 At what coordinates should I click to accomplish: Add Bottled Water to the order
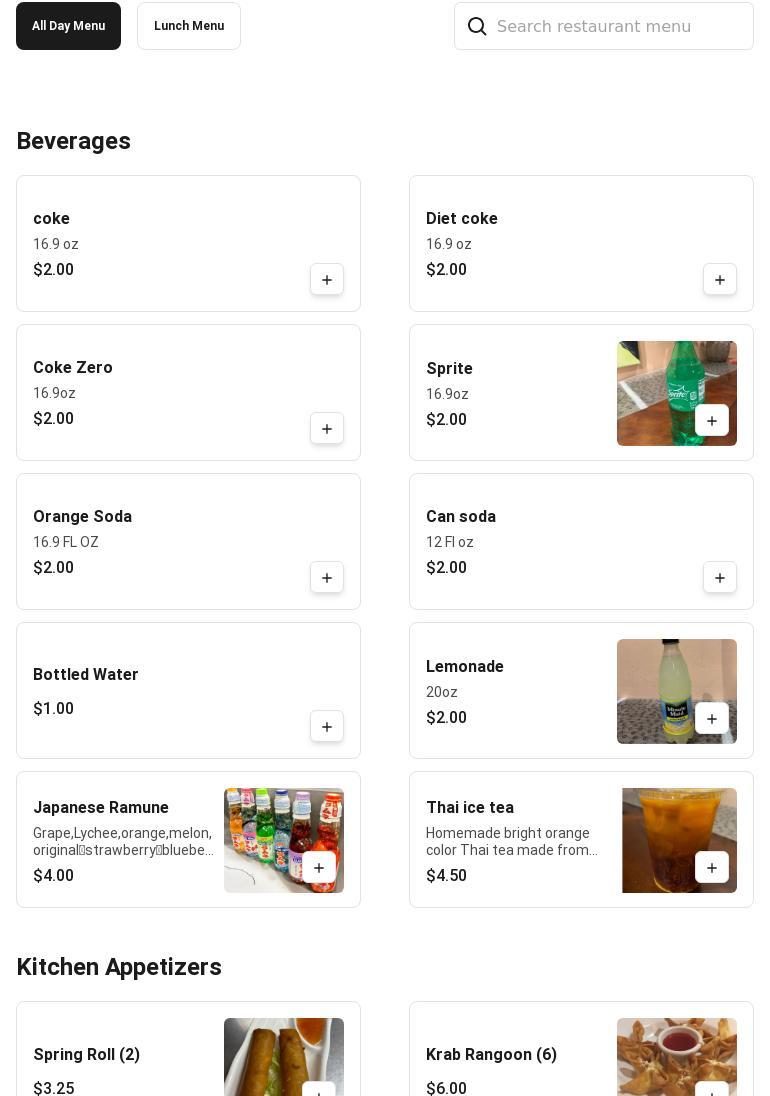[x=327, y=727]
